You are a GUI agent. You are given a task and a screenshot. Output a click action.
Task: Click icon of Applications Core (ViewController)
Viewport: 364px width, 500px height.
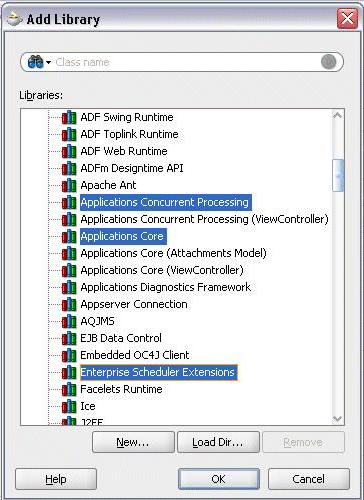click(x=69, y=270)
